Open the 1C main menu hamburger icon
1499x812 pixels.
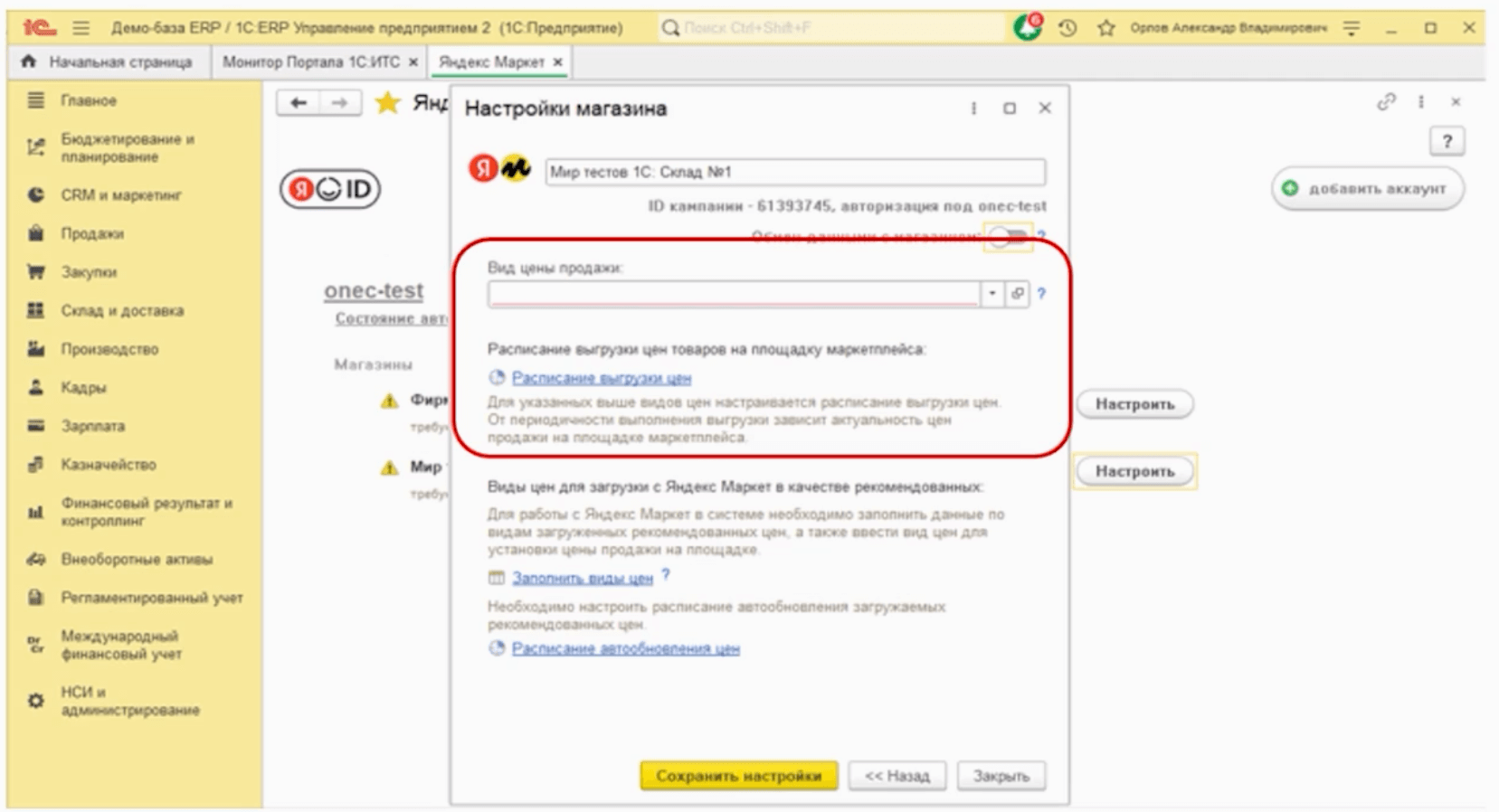[81, 28]
